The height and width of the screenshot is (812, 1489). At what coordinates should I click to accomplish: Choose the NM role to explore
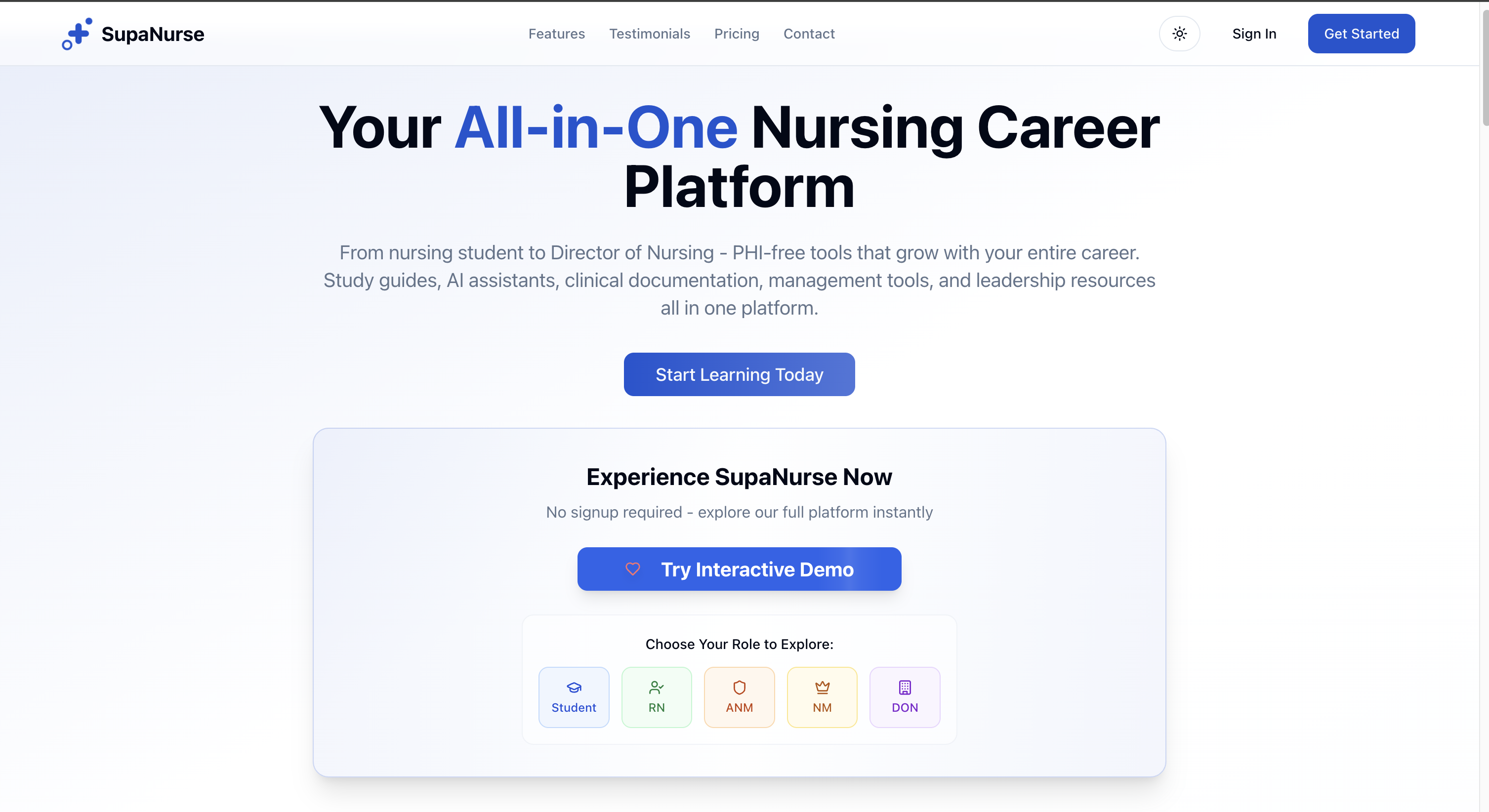[822, 697]
